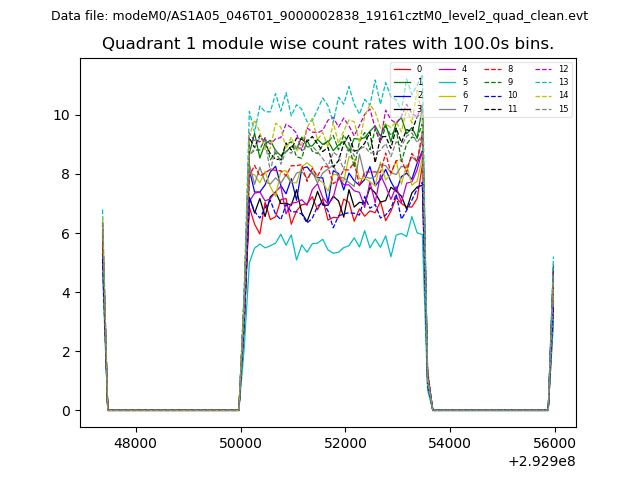The image size is (640, 480).
Task: Click the y-axis tick label 10
Action: 62,115
